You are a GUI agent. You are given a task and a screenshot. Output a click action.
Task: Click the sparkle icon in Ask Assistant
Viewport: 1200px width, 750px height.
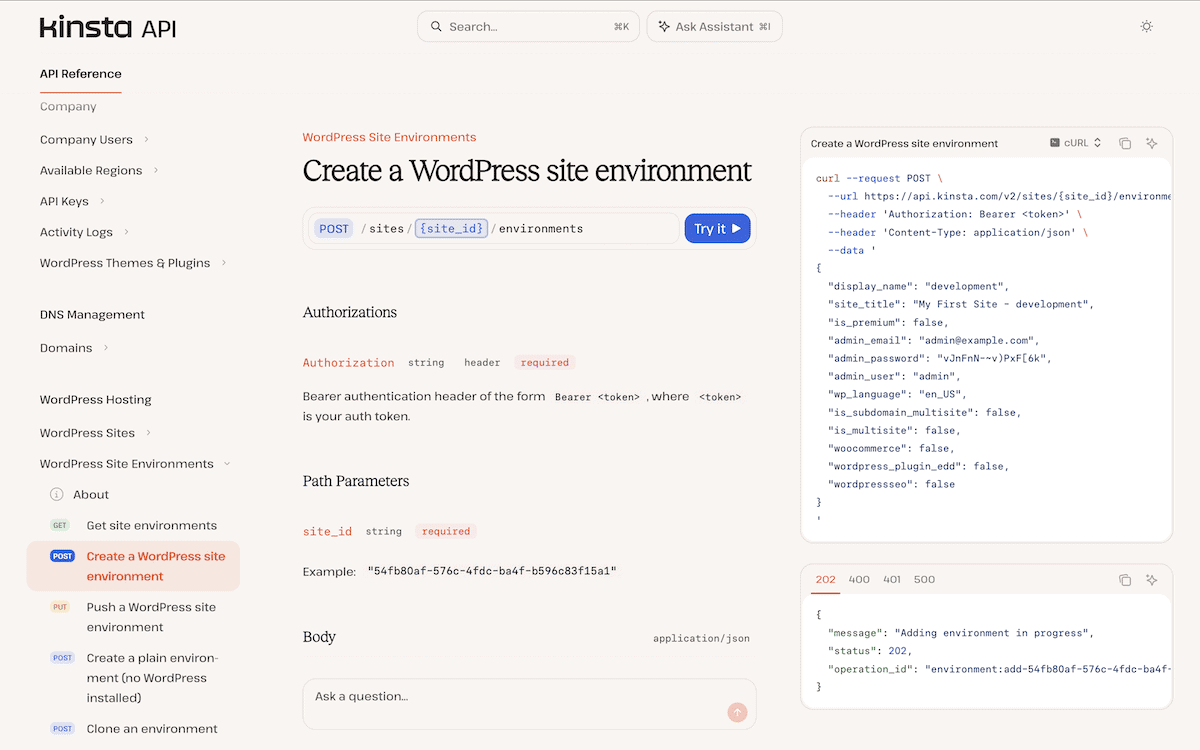(664, 27)
